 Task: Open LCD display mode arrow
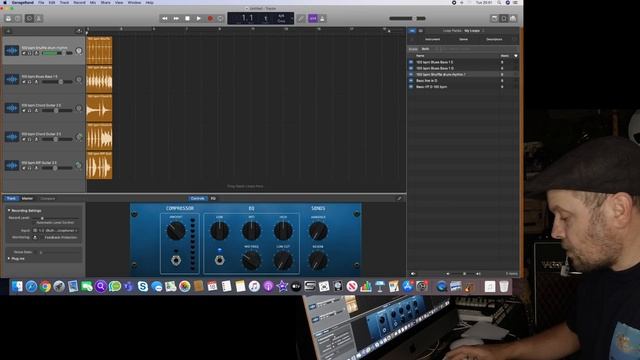[x=291, y=18]
